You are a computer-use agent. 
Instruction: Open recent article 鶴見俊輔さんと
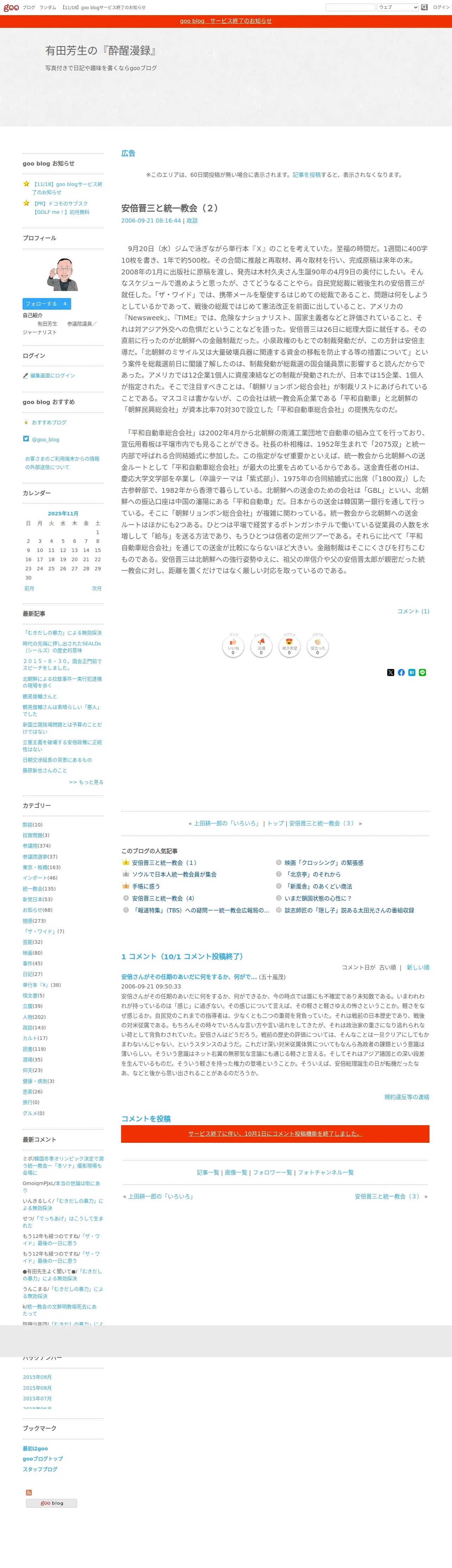coord(40,696)
